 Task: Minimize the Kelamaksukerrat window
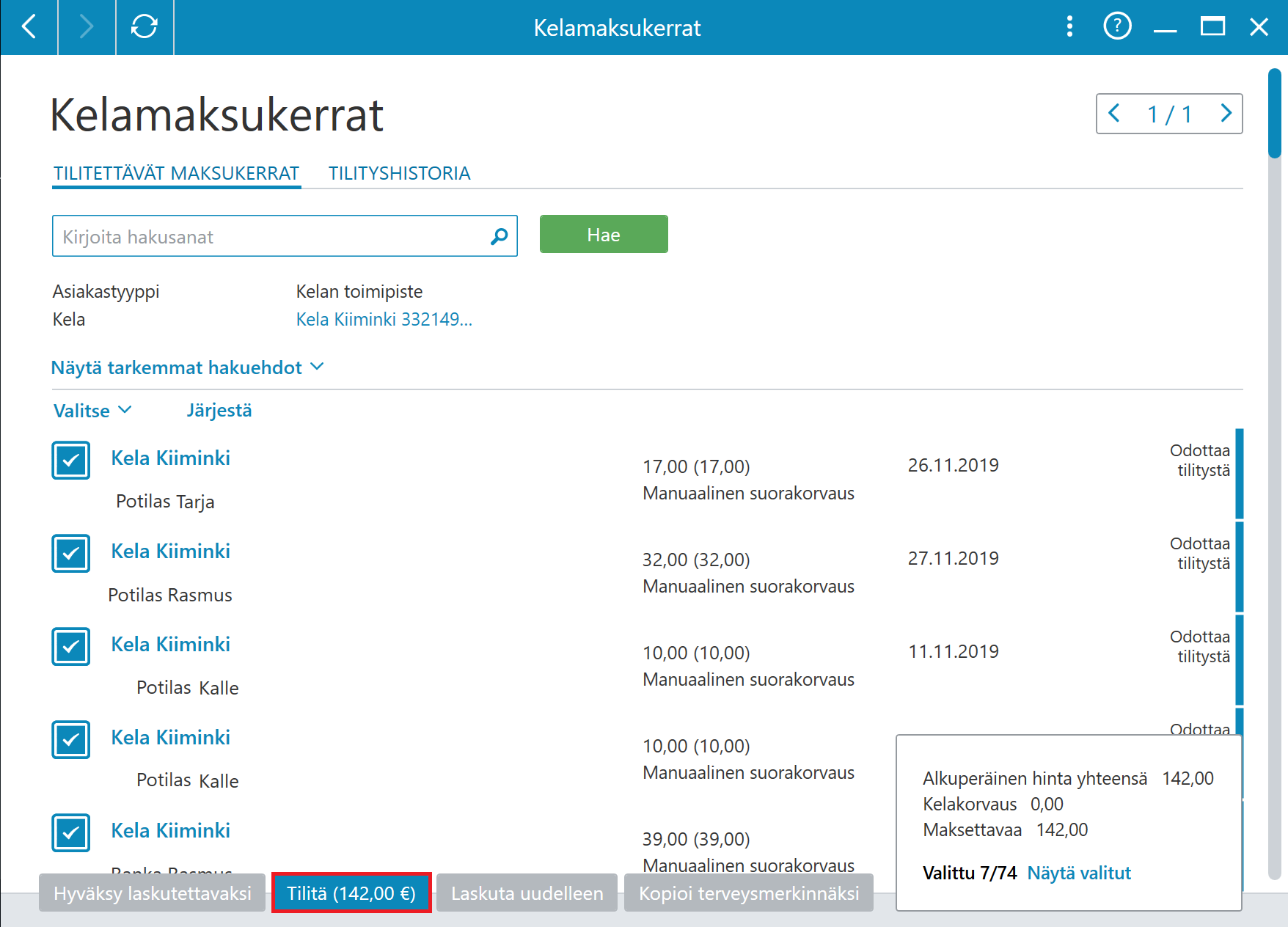pos(1165,29)
